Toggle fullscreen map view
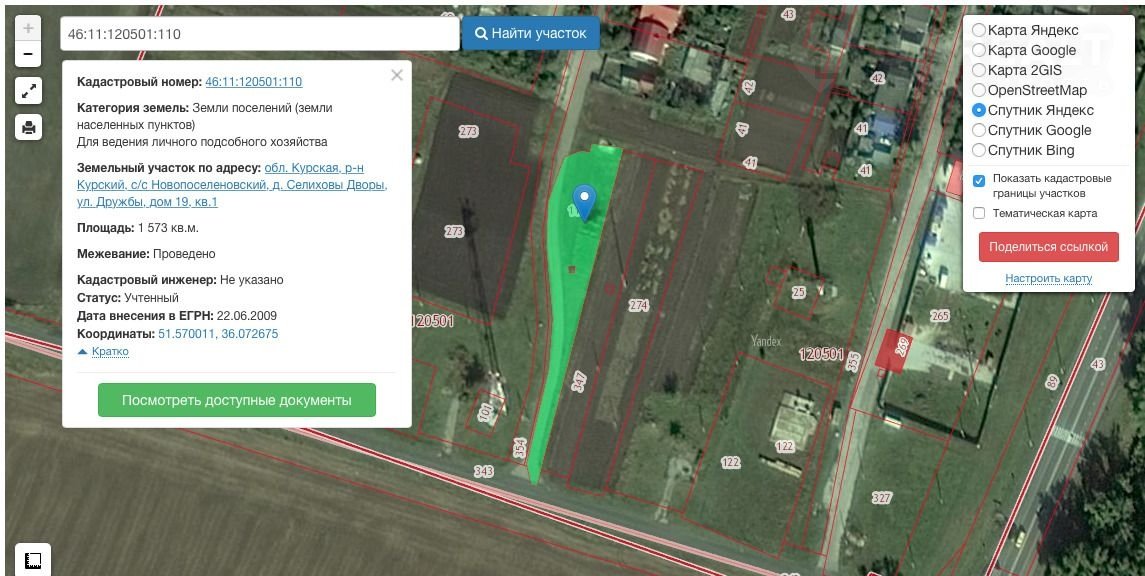This screenshot has width=1145, height=576. coord(28,92)
